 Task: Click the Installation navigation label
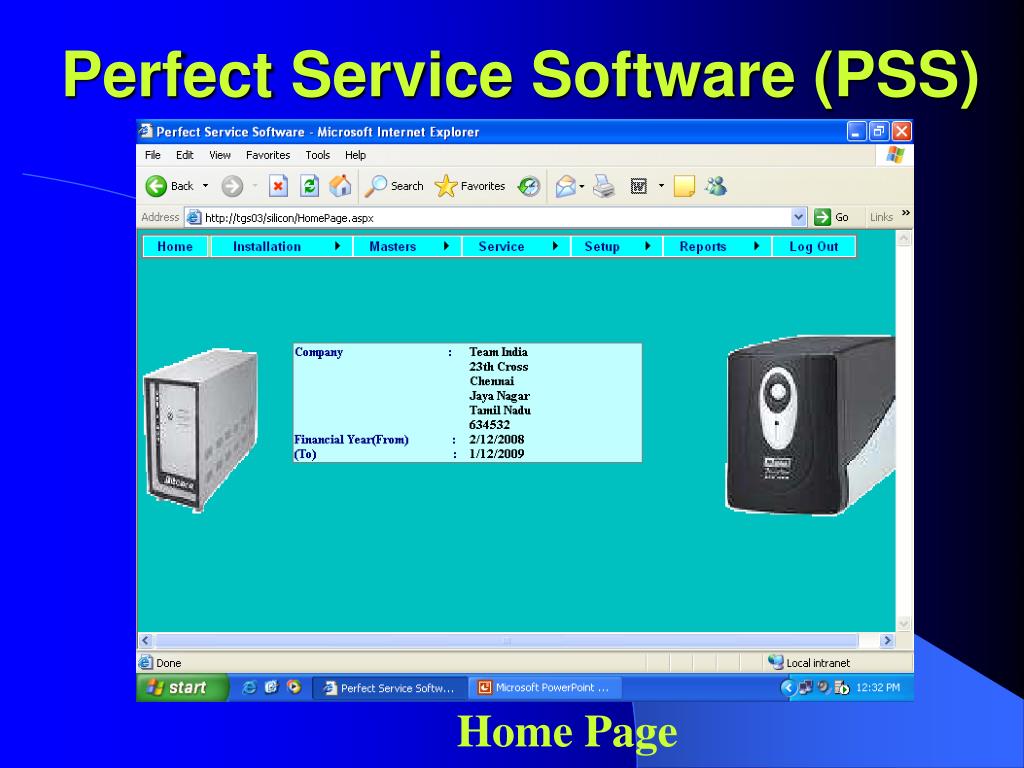click(x=267, y=246)
